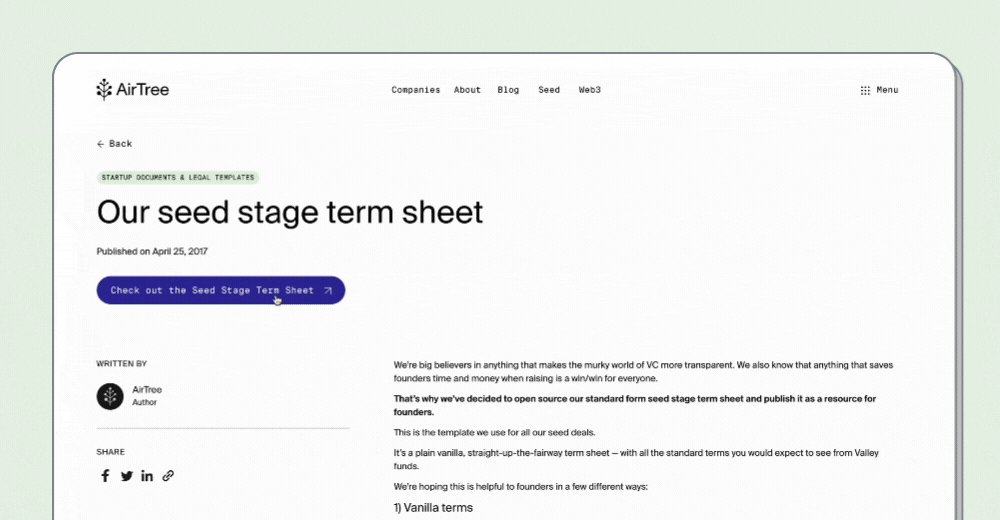Image resolution: width=1000 pixels, height=520 pixels.
Task: Open the Menu grid button
Action: tap(879, 90)
